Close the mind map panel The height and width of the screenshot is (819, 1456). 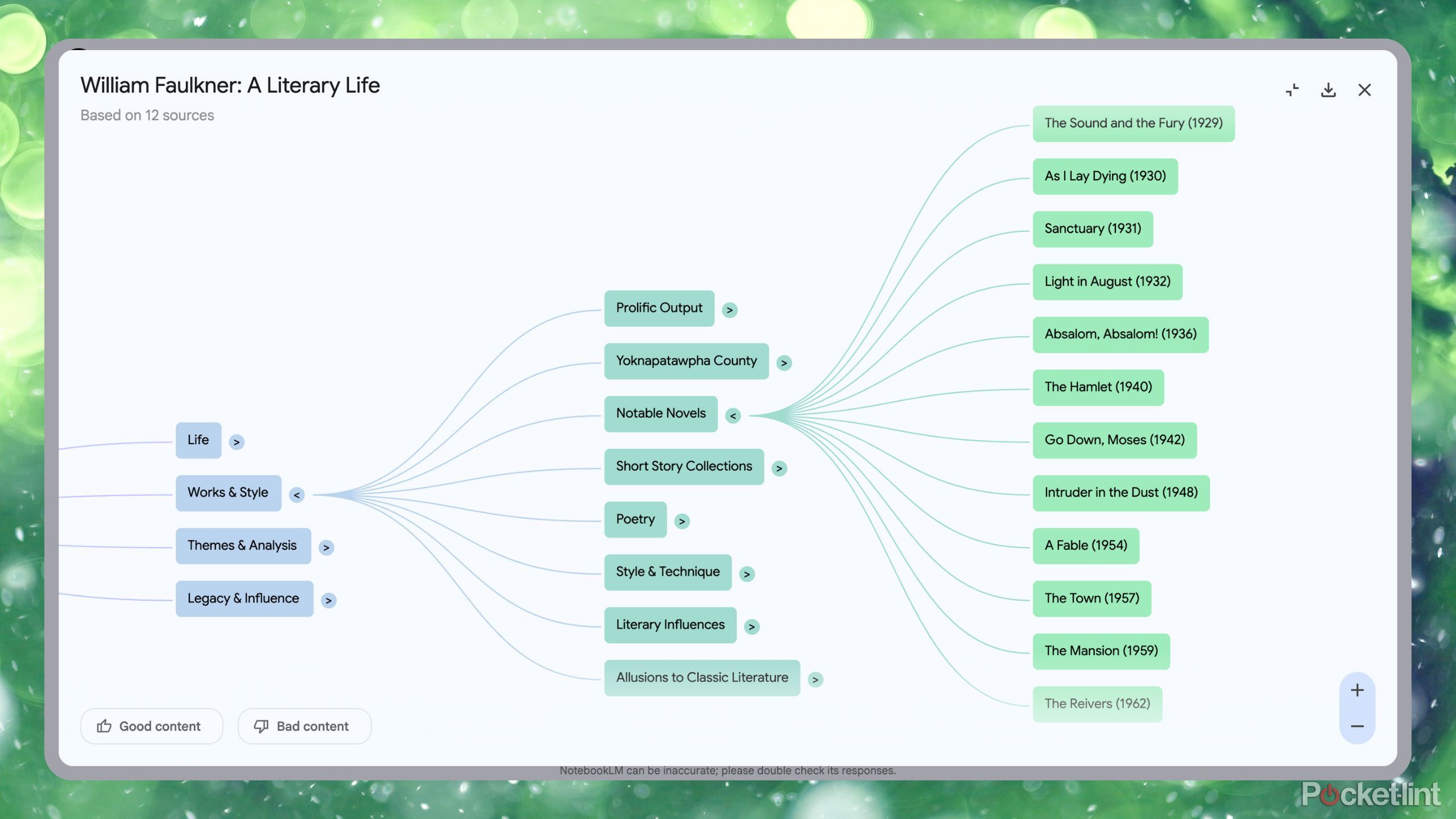point(1364,90)
